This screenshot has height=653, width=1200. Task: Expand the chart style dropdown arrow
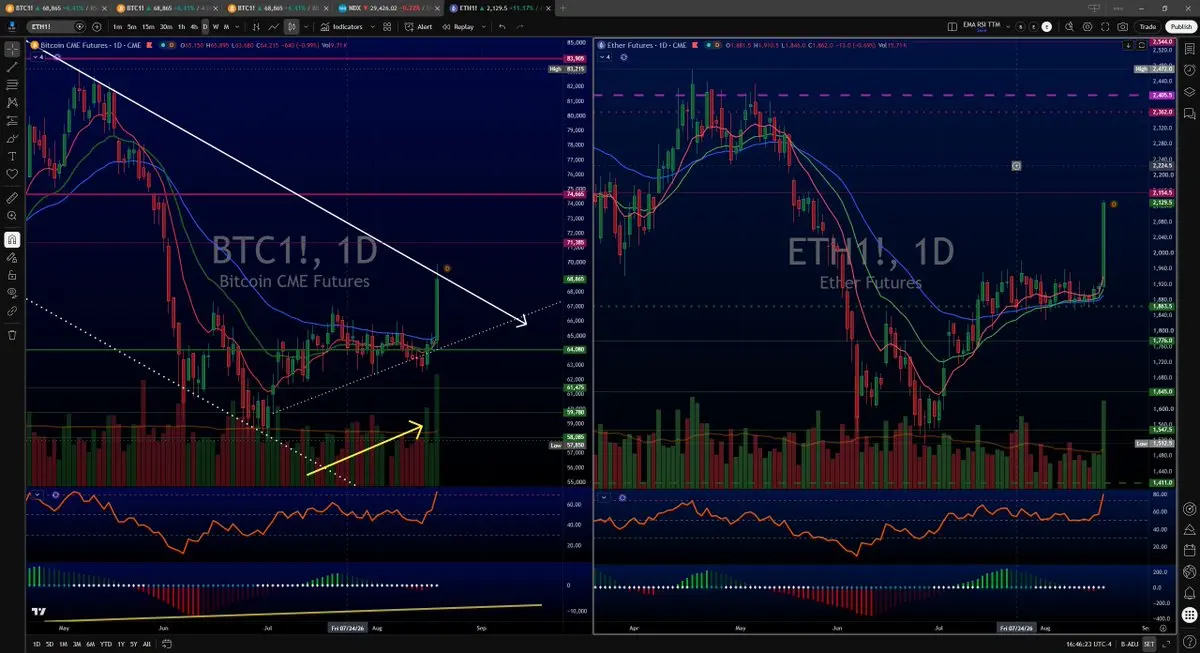306,26
